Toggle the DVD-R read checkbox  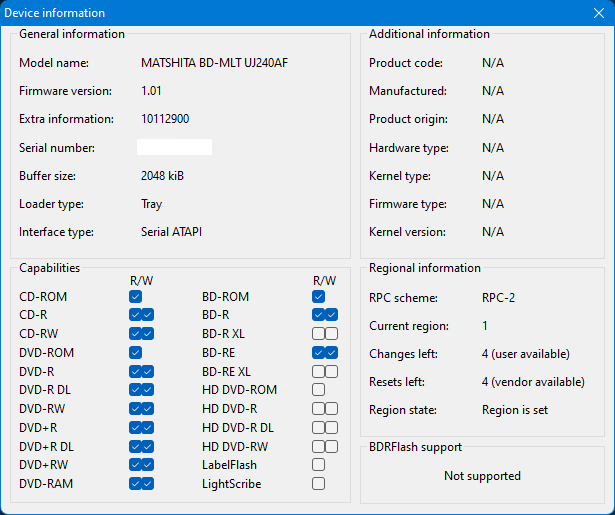coord(135,371)
